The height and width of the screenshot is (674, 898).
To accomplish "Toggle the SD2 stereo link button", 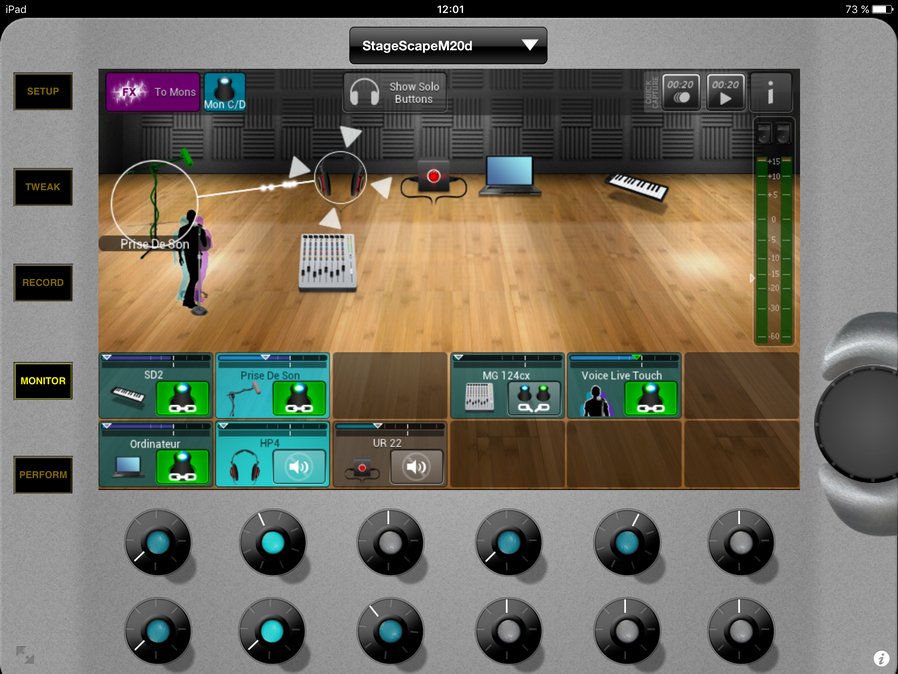I will pyautogui.click(x=183, y=398).
